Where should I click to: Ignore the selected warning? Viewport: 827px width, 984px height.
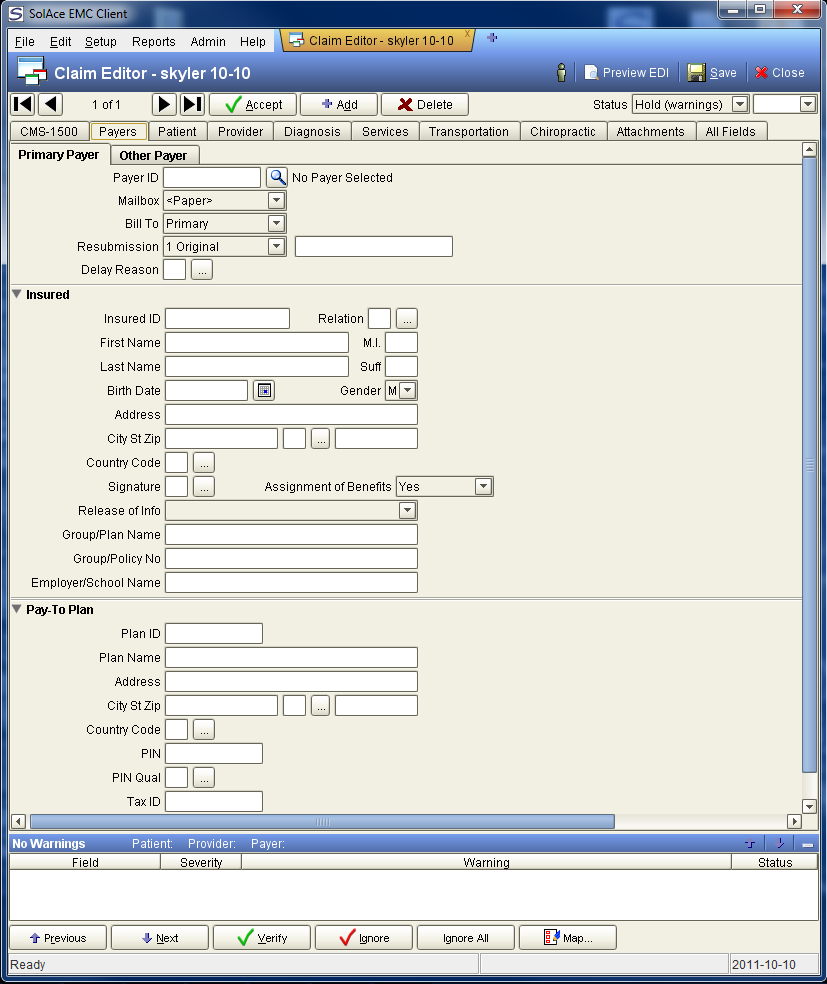point(364,938)
